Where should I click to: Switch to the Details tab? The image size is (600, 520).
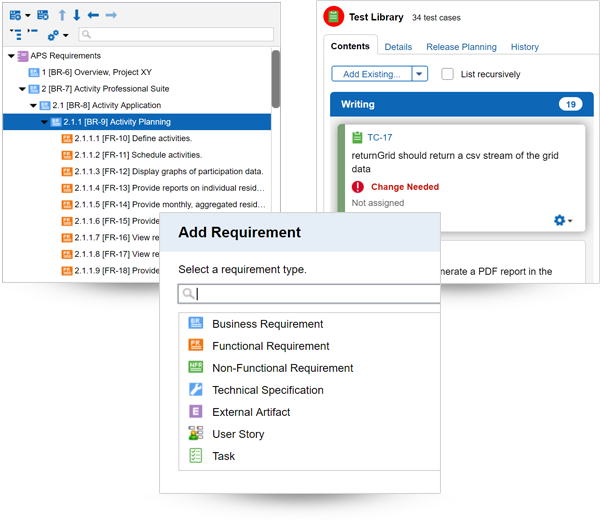pyautogui.click(x=398, y=47)
